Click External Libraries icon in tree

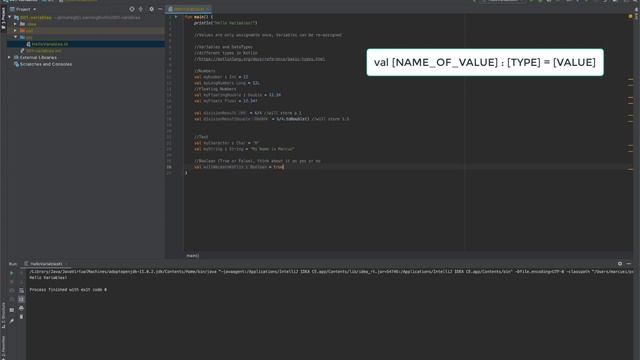(16, 58)
